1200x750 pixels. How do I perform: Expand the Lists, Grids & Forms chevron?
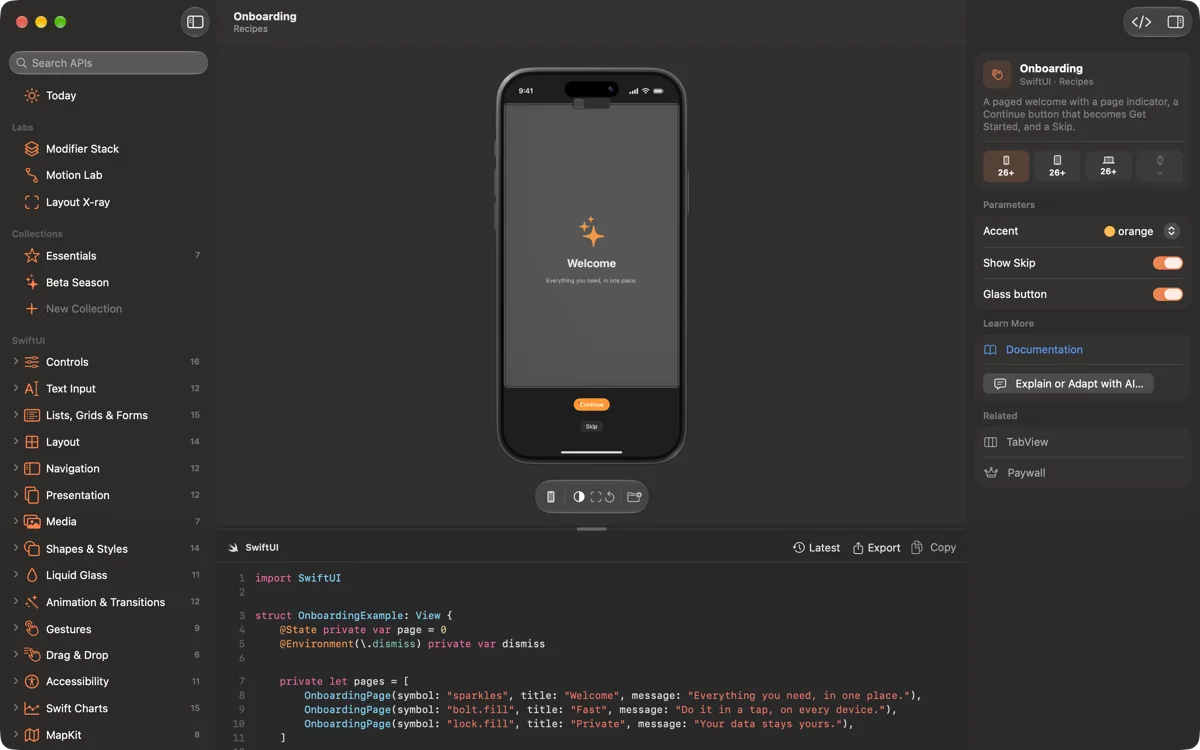click(x=15, y=415)
